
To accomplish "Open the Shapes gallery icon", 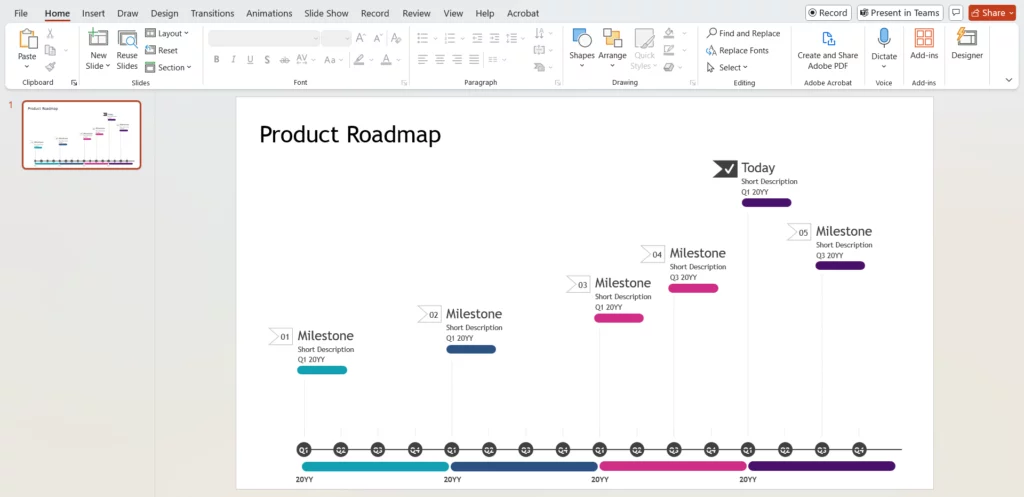I will coord(582,38).
